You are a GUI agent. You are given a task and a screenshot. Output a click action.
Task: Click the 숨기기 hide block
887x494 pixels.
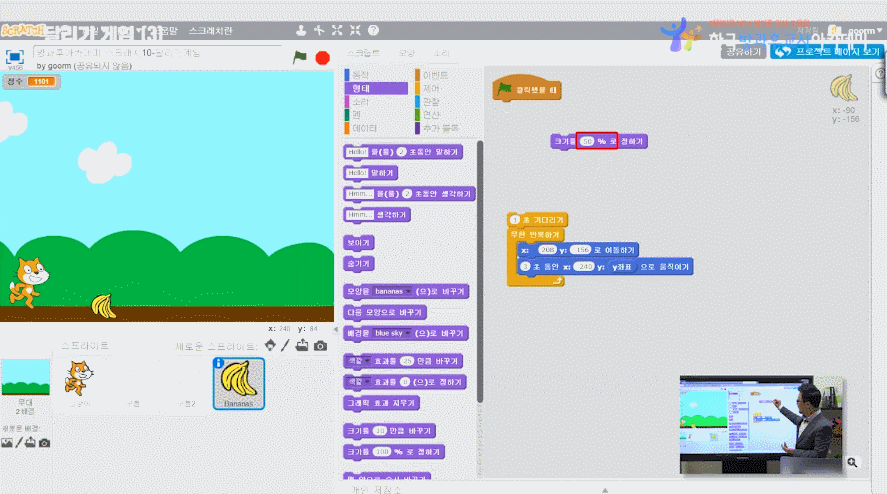(359, 264)
